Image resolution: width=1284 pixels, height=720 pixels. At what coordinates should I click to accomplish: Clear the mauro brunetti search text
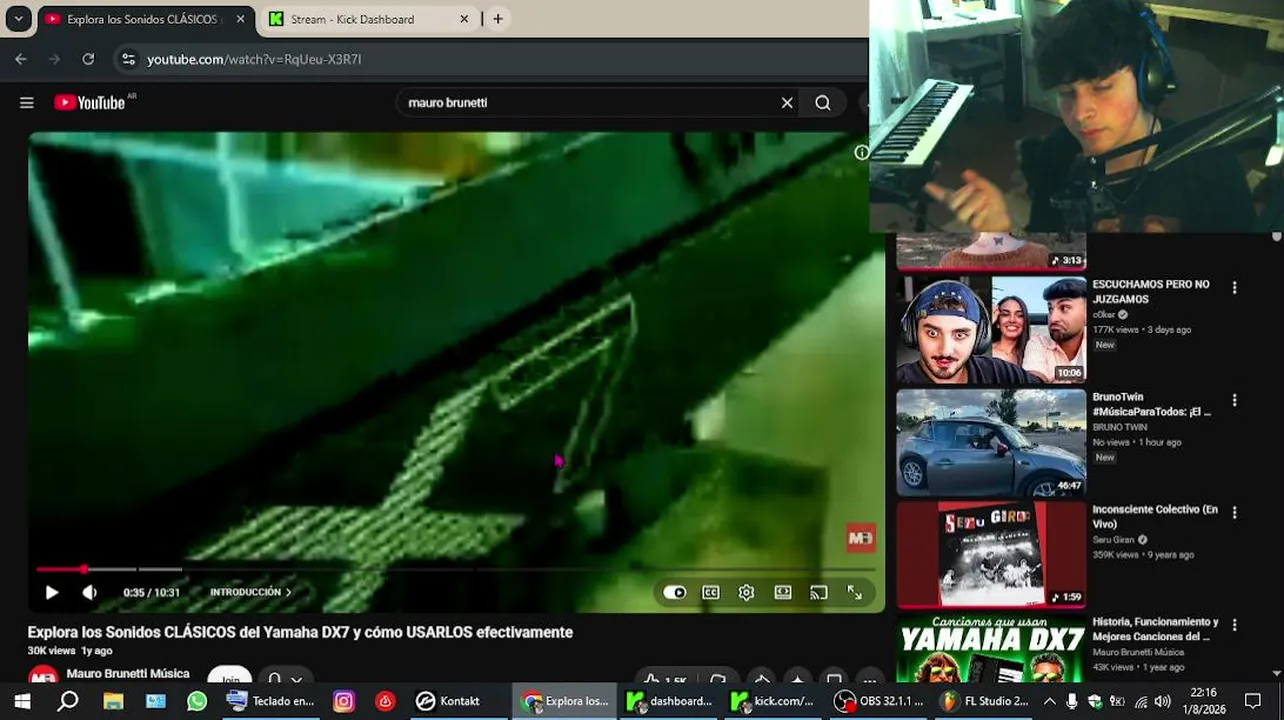(x=787, y=103)
